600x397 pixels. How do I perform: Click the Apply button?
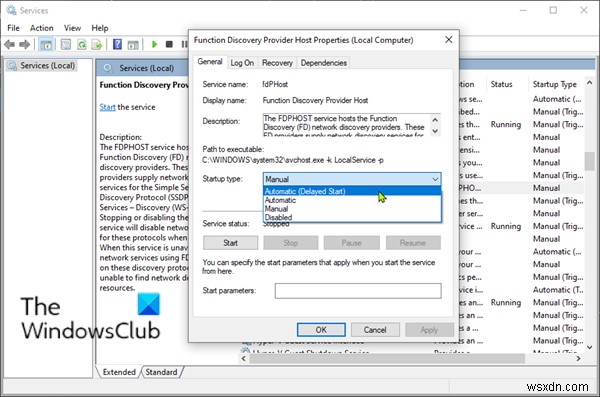click(x=429, y=330)
